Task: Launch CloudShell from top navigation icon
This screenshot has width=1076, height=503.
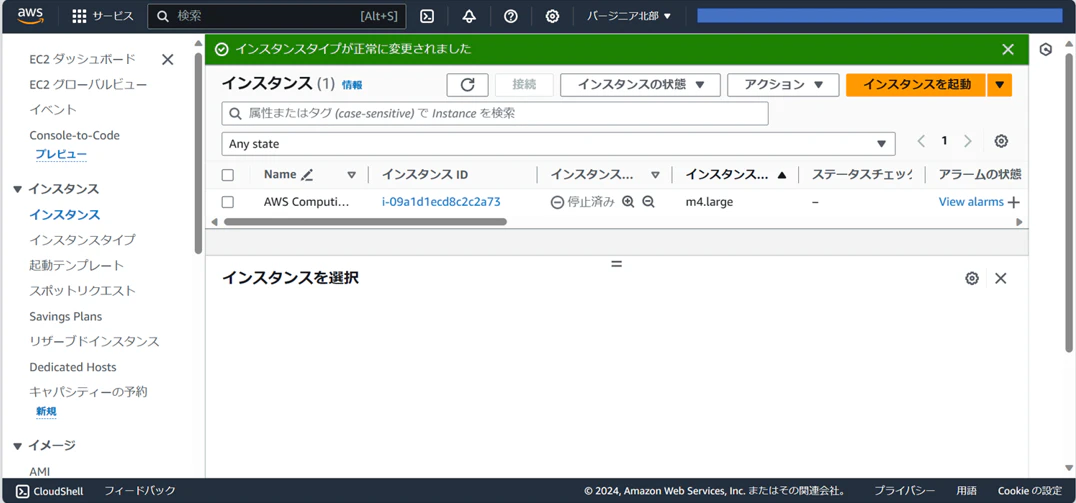Action: (x=427, y=16)
